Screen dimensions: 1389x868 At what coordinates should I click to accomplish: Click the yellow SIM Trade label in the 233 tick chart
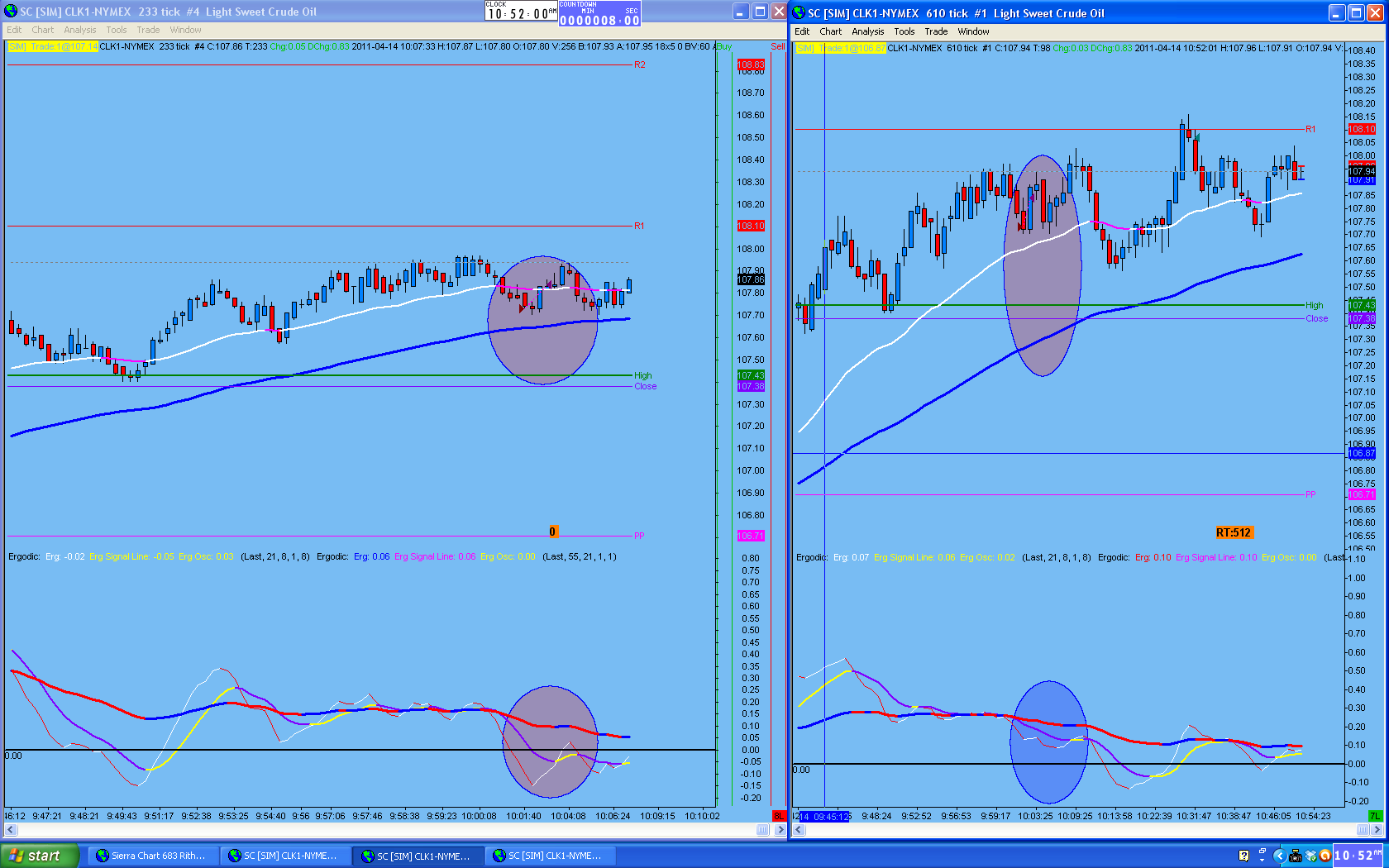click(53, 46)
